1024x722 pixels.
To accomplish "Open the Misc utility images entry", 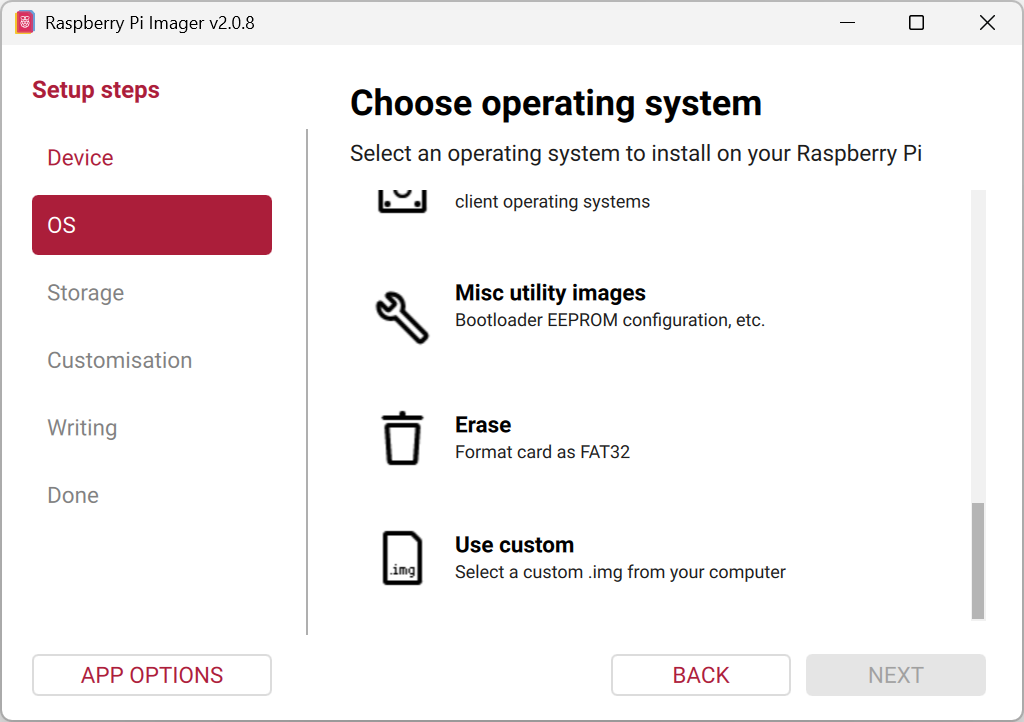I will tap(660, 317).
